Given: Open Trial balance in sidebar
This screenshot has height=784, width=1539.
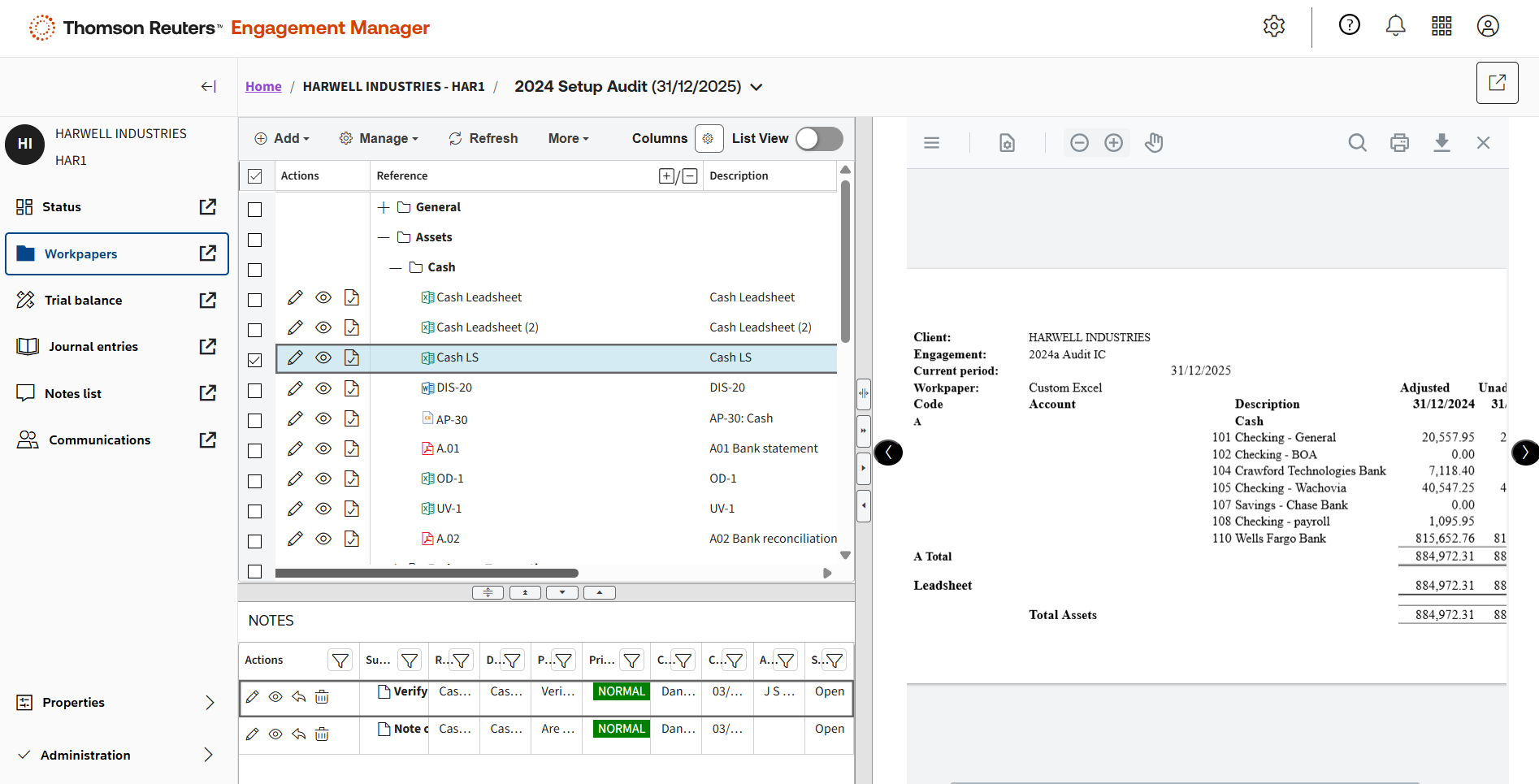Looking at the screenshot, I should [83, 301].
